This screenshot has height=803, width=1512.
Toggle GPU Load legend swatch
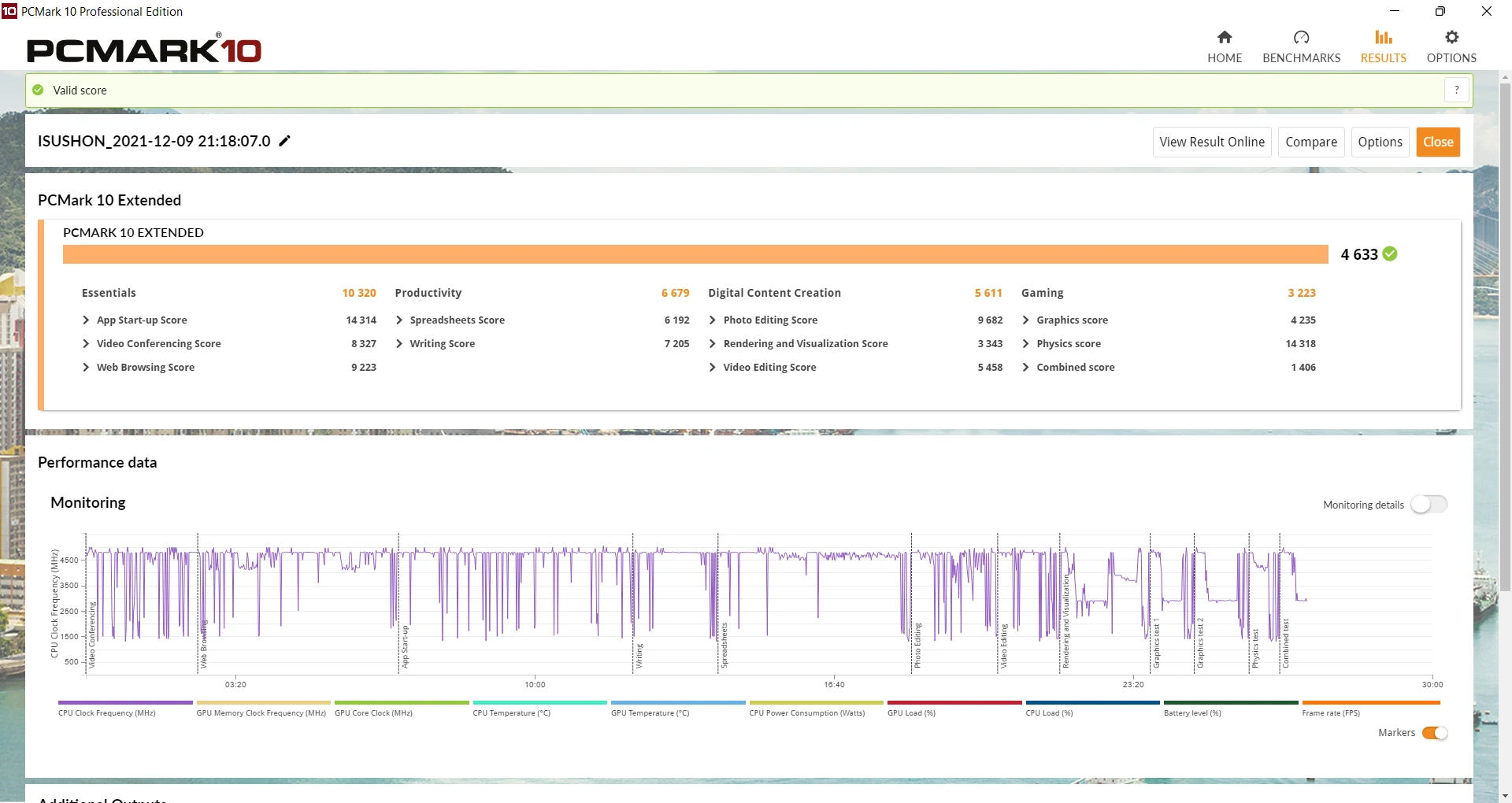(x=954, y=702)
